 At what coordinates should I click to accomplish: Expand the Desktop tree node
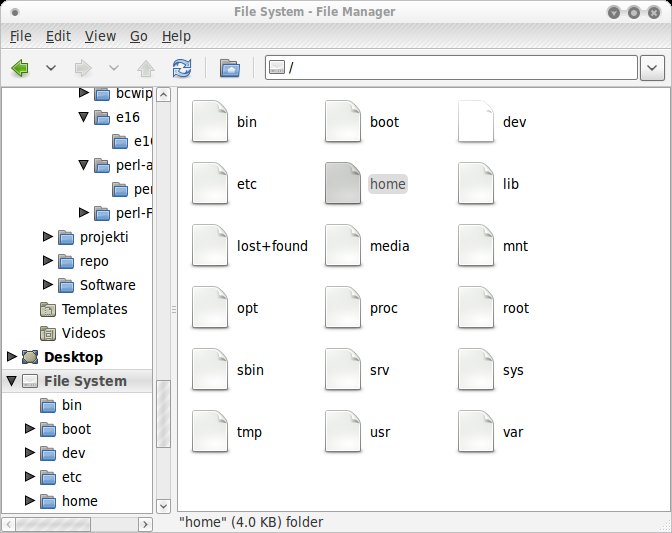12,357
